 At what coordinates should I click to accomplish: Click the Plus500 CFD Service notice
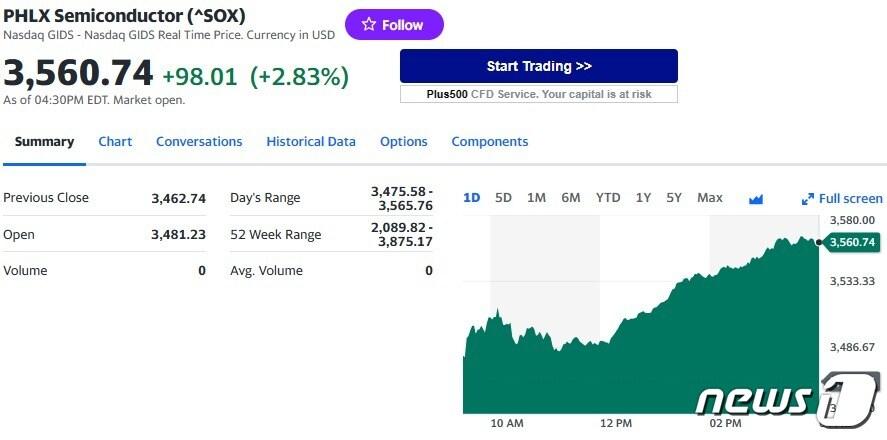539,94
